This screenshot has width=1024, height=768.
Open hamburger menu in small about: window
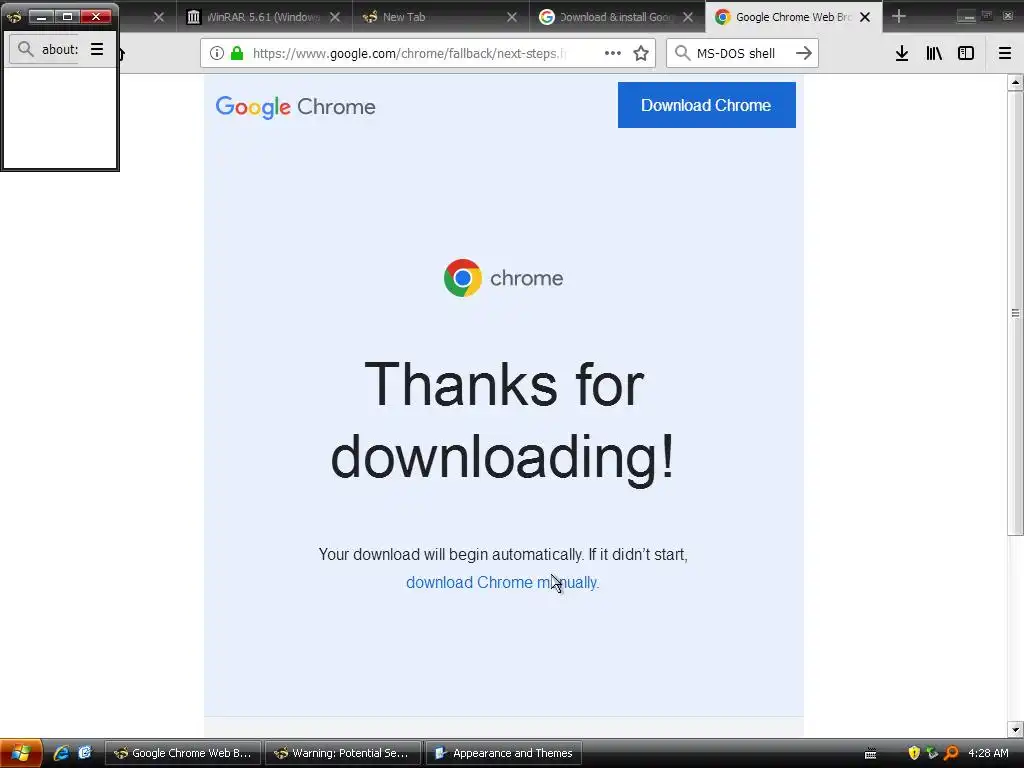tap(97, 49)
